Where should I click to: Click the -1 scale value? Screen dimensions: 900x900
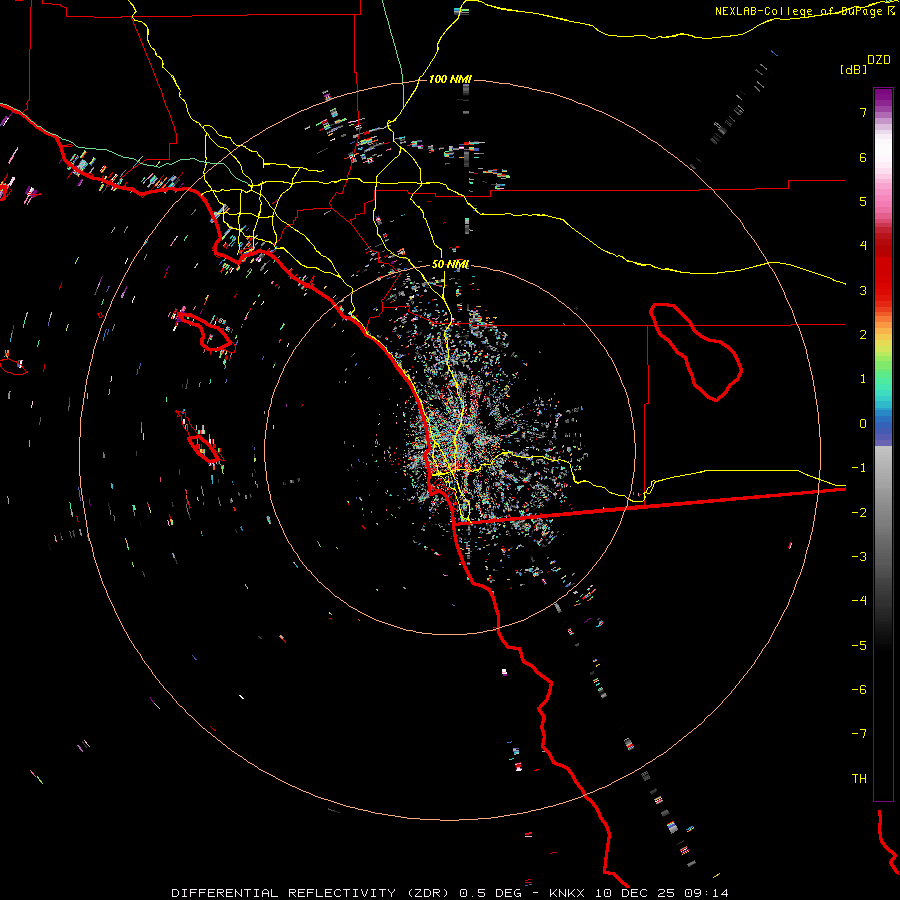pos(859,468)
